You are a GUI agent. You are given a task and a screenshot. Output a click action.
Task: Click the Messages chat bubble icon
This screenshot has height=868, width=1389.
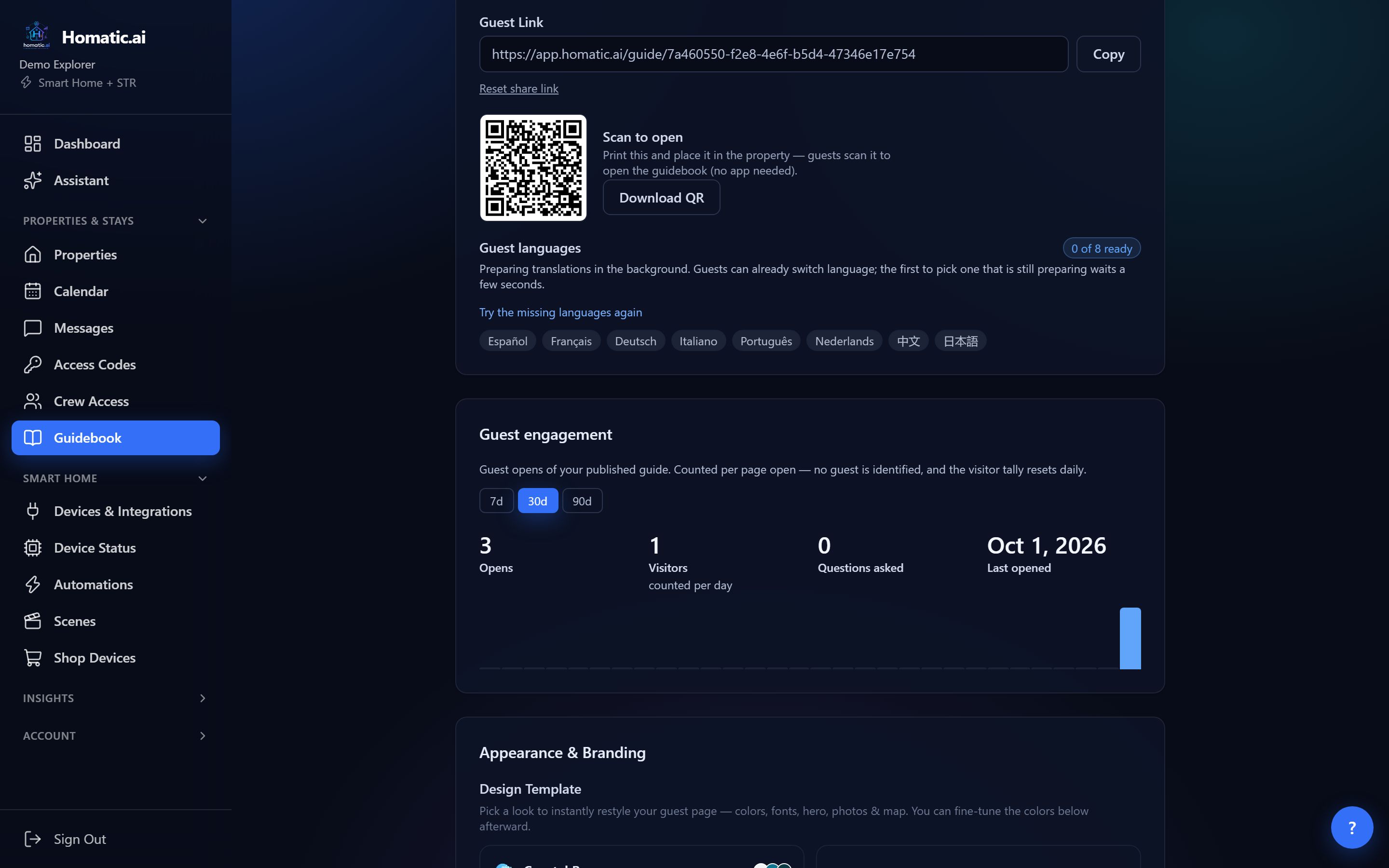click(x=33, y=328)
